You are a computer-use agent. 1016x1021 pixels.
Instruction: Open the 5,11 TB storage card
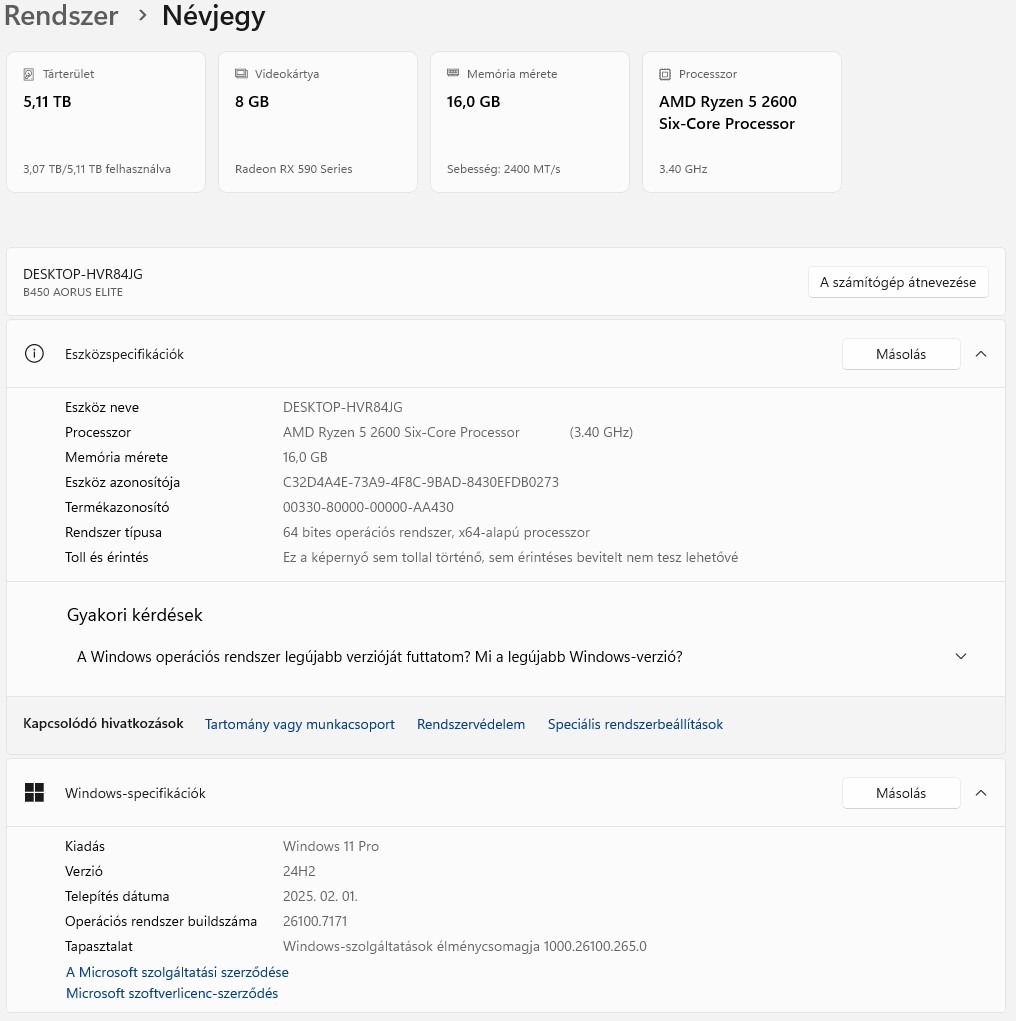[105, 122]
